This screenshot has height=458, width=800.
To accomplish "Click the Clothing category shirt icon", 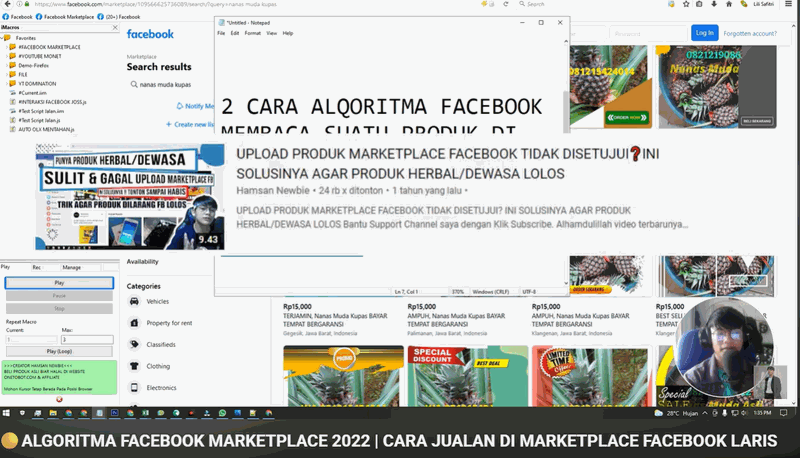I will click(136, 365).
